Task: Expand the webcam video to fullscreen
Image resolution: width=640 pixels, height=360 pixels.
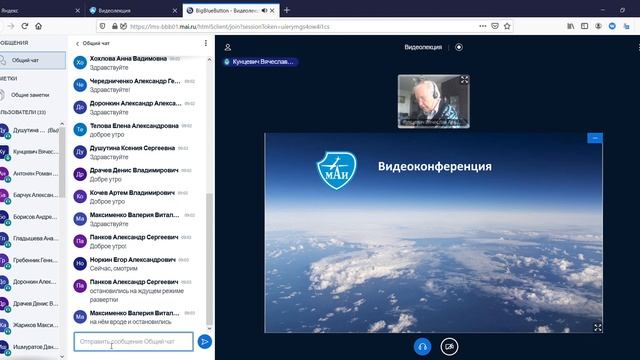Action: [464, 80]
